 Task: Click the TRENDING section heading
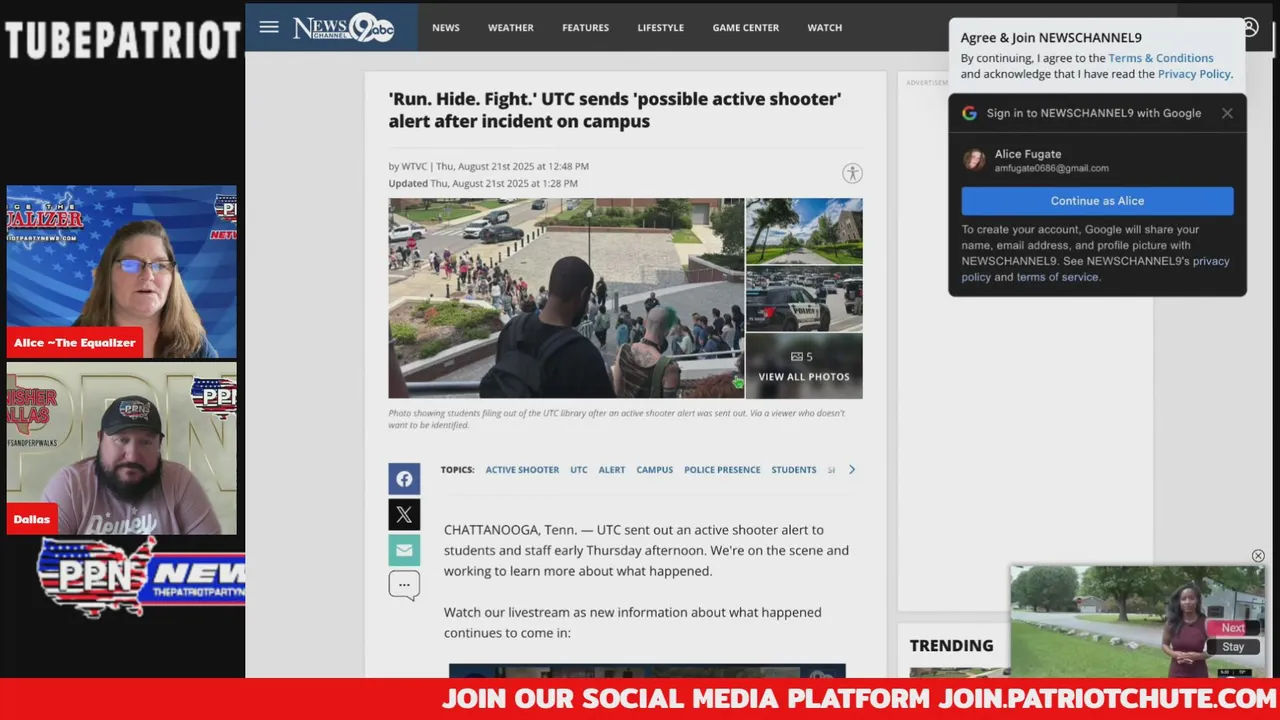tap(952, 646)
